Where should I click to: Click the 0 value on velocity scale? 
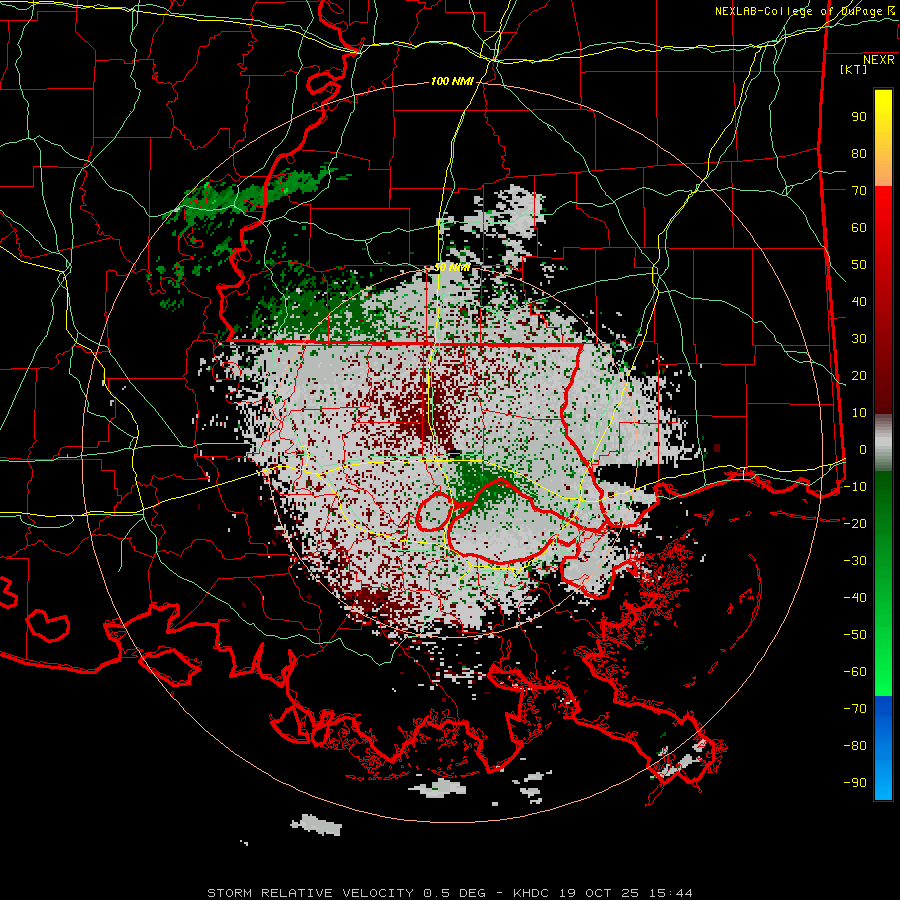pos(863,450)
